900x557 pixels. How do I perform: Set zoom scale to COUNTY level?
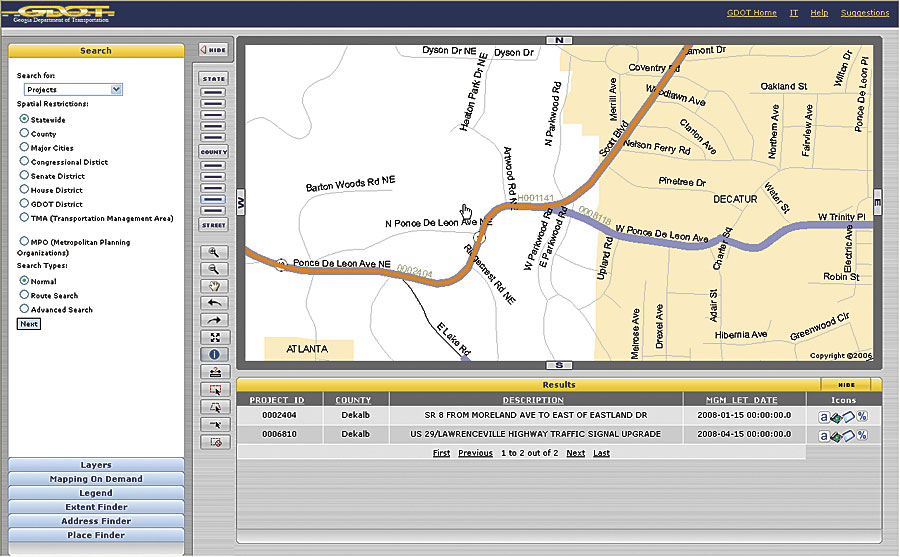214,152
